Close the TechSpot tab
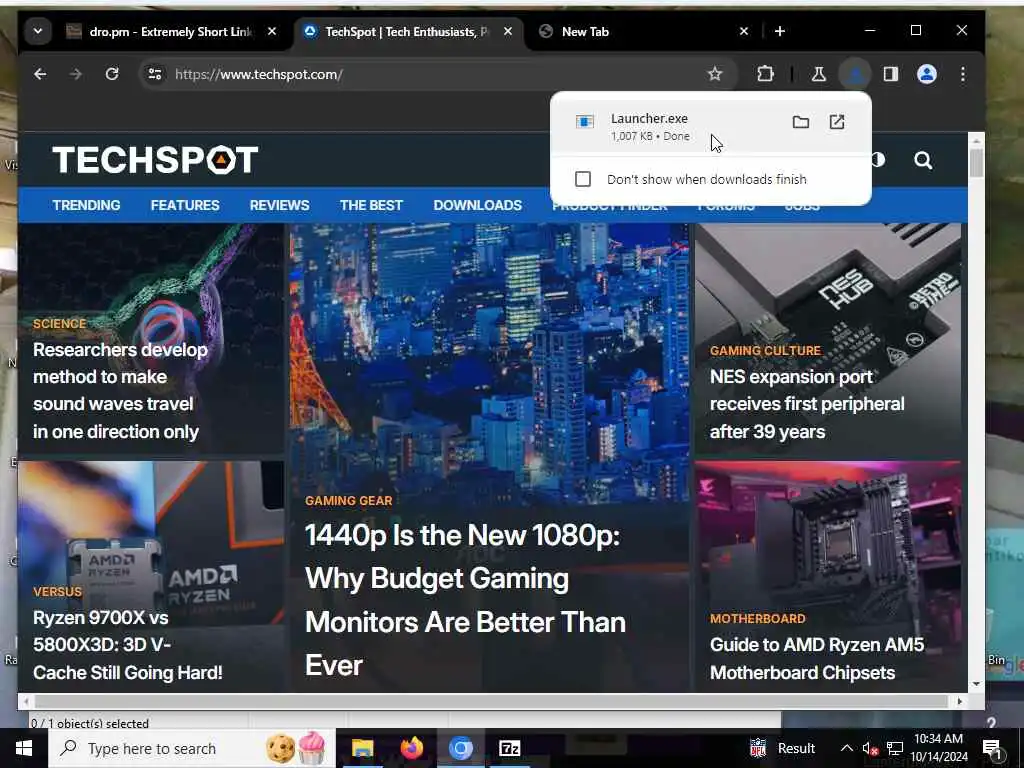 tap(507, 31)
